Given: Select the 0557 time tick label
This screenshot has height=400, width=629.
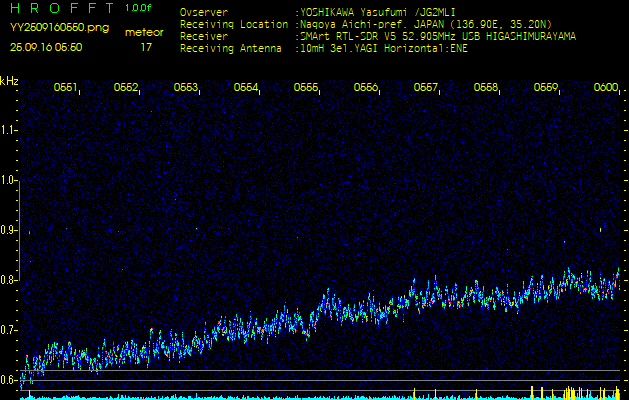Looking at the screenshot, I should point(426,88).
